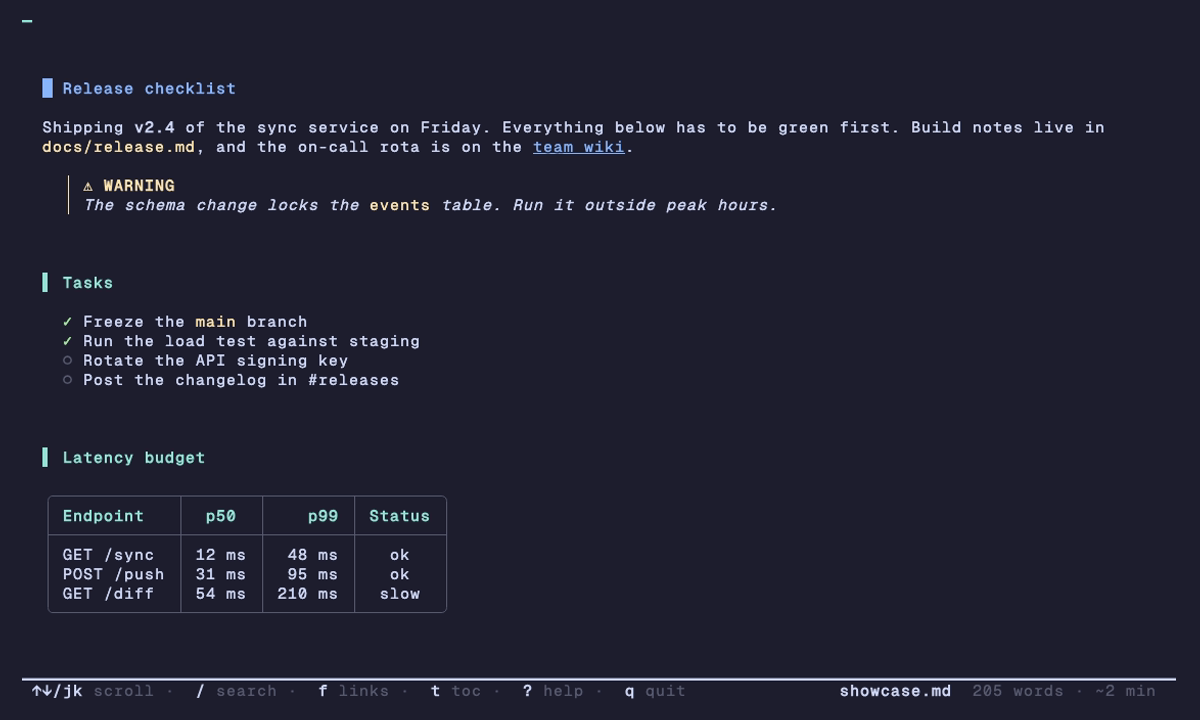Click the "Status" column header
Image resolution: width=1200 pixels, height=720 pixels.
[x=400, y=516]
